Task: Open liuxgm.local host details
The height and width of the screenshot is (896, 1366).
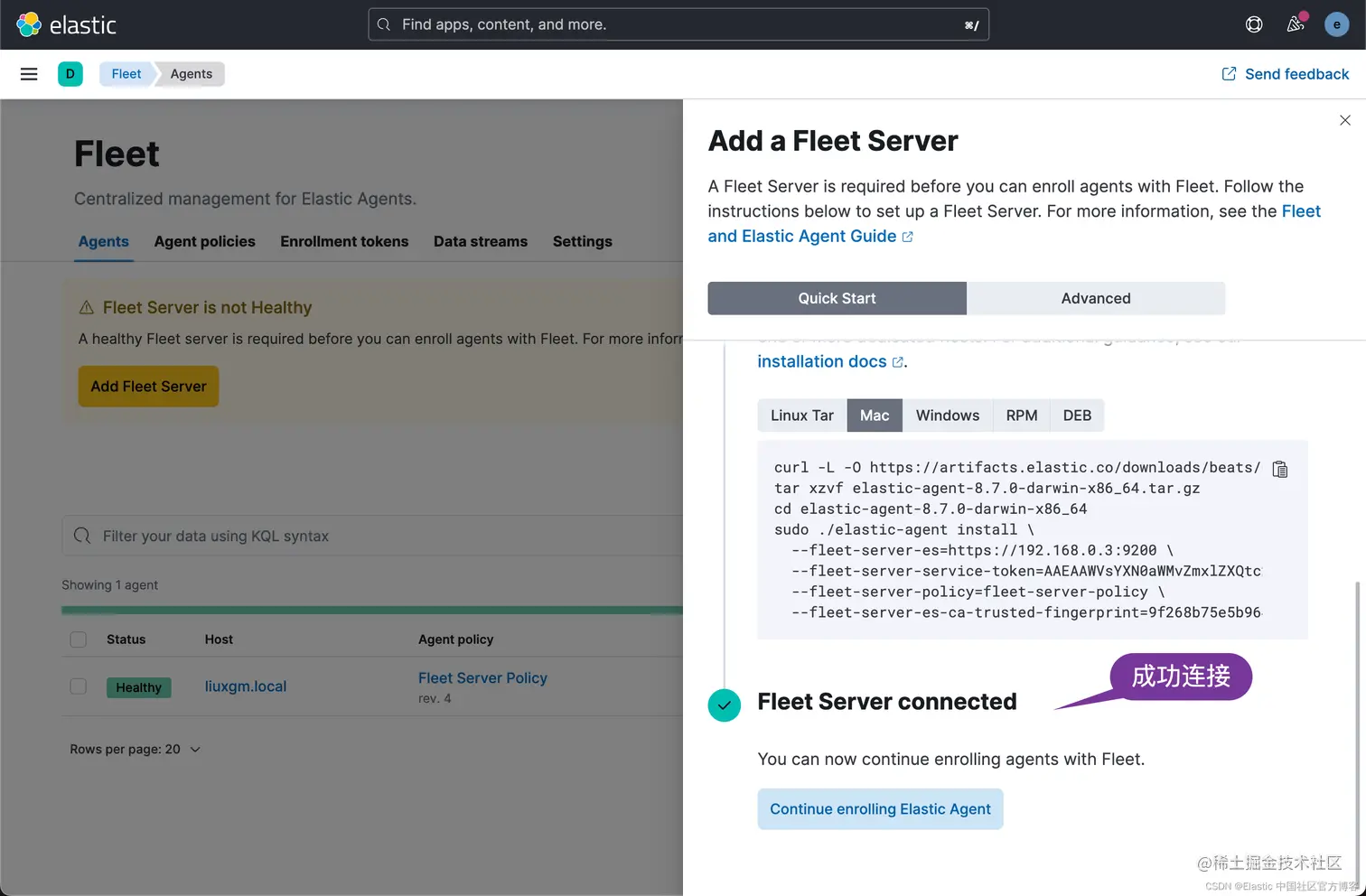Action: 246,686
